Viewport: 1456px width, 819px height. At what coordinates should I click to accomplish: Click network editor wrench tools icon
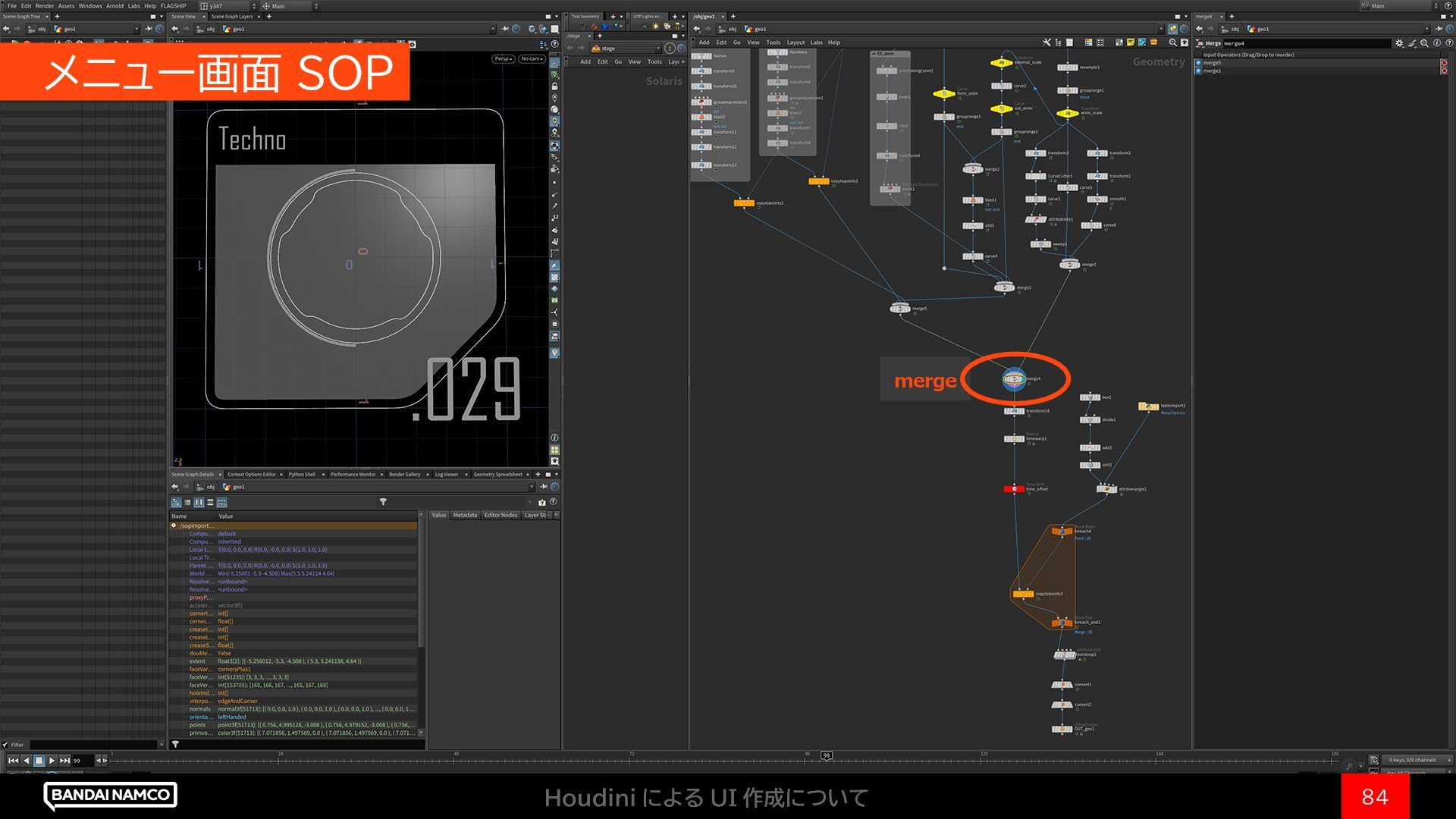[1046, 42]
